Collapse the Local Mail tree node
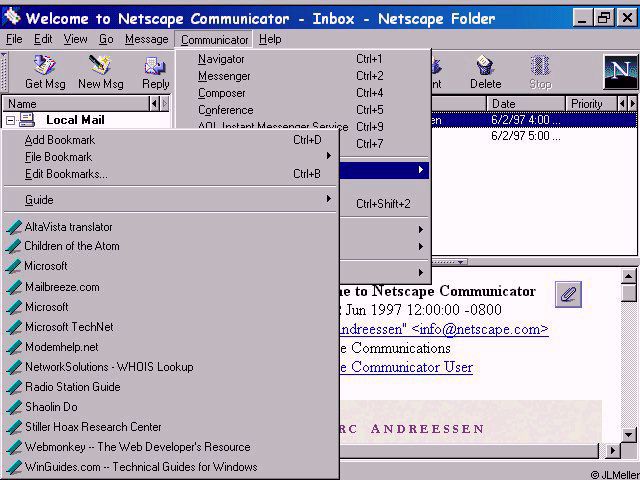This screenshot has width=640, height=480. tap(10, 120)
